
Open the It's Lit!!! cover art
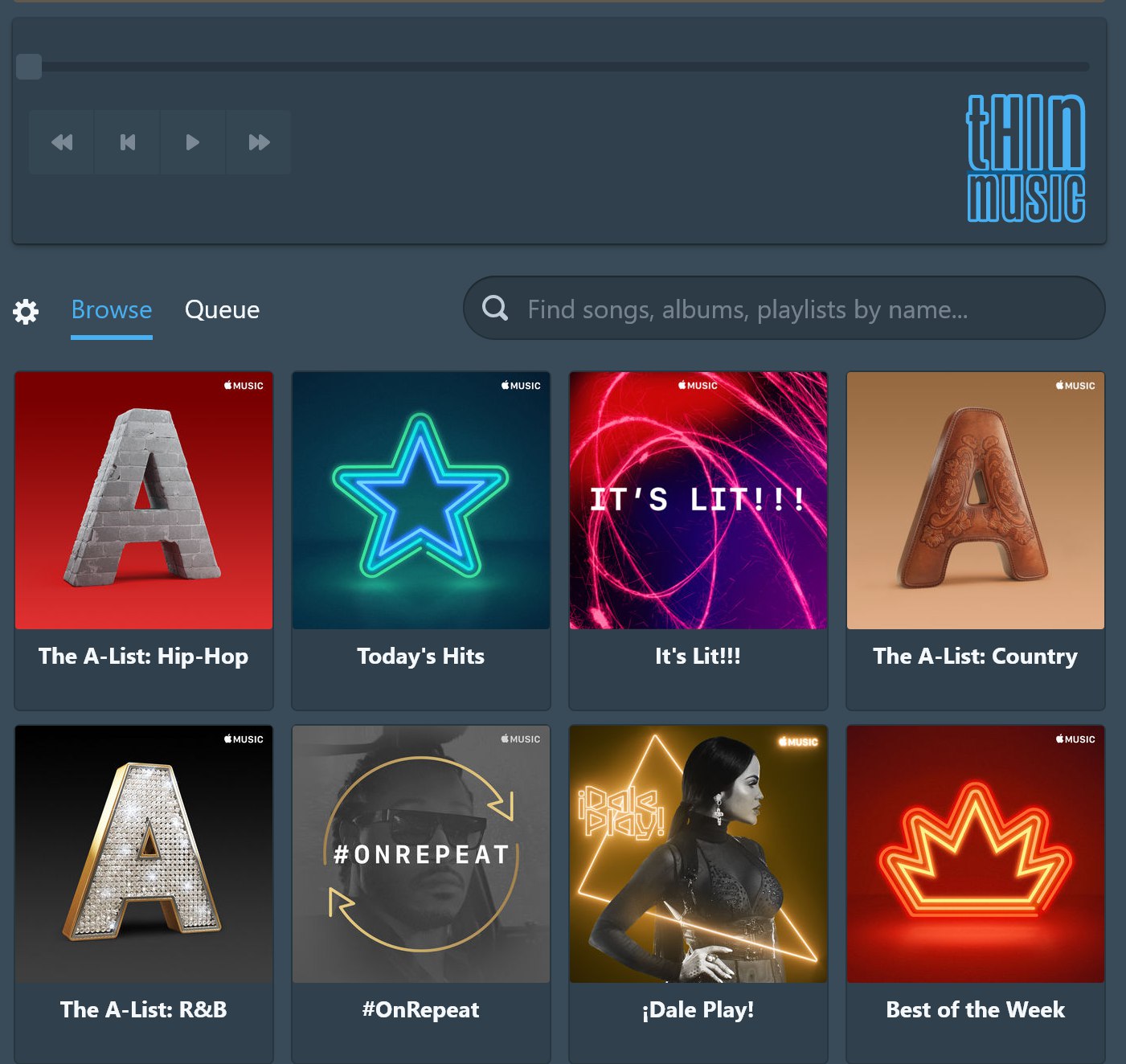pyautogui.click(x=698, y=501)
